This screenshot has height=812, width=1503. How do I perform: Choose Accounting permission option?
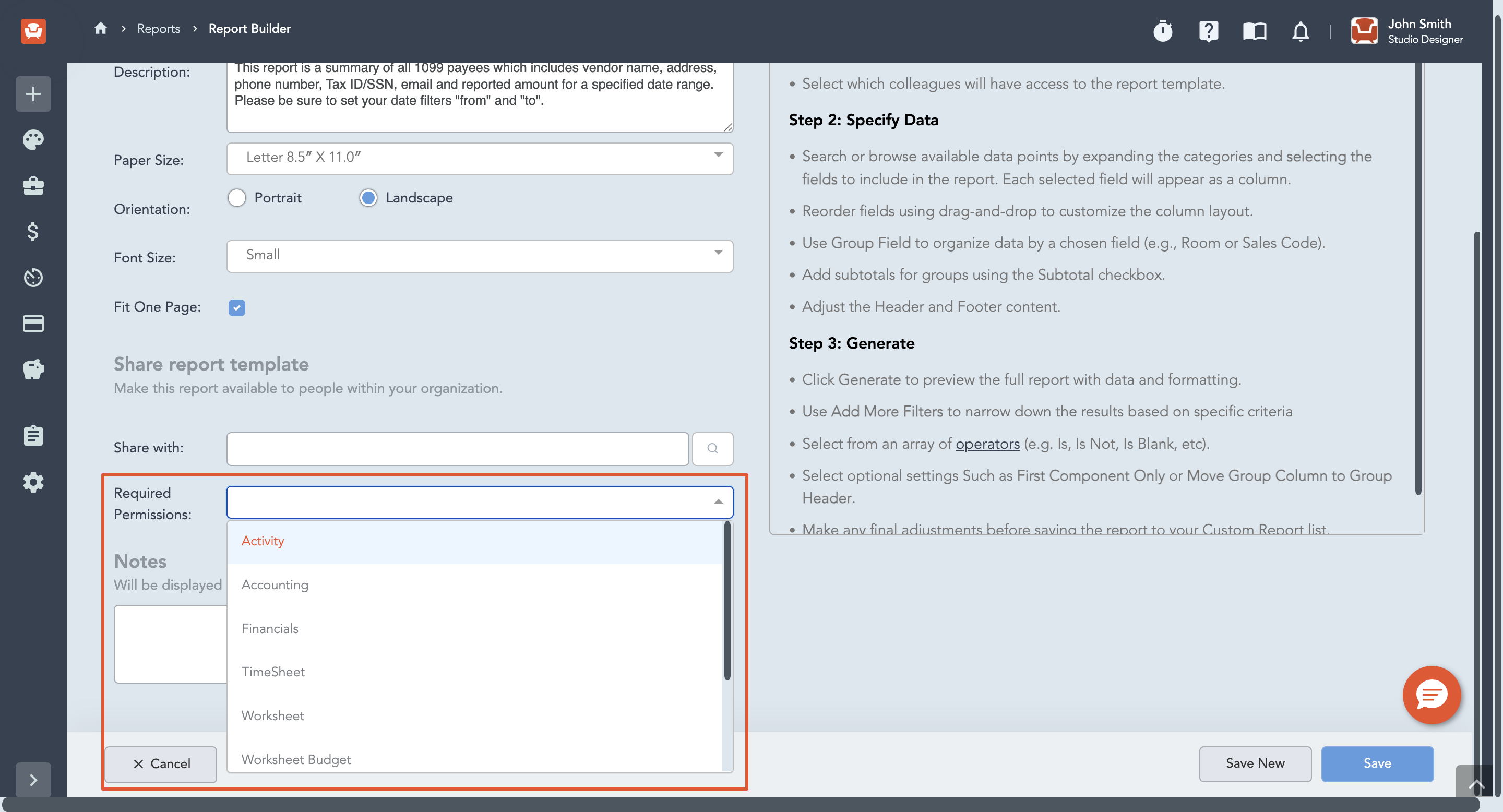click(x=474, y=585)
